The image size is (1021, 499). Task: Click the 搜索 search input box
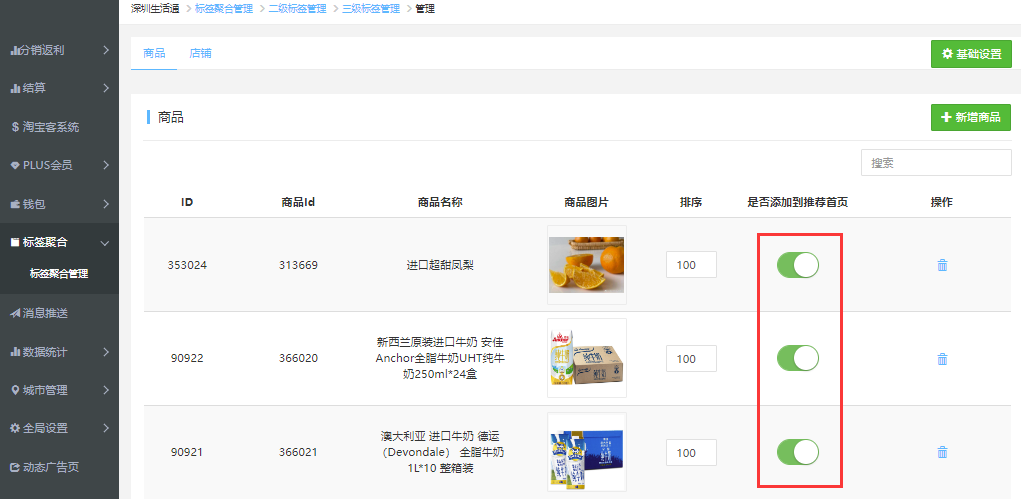pos(935,162)
